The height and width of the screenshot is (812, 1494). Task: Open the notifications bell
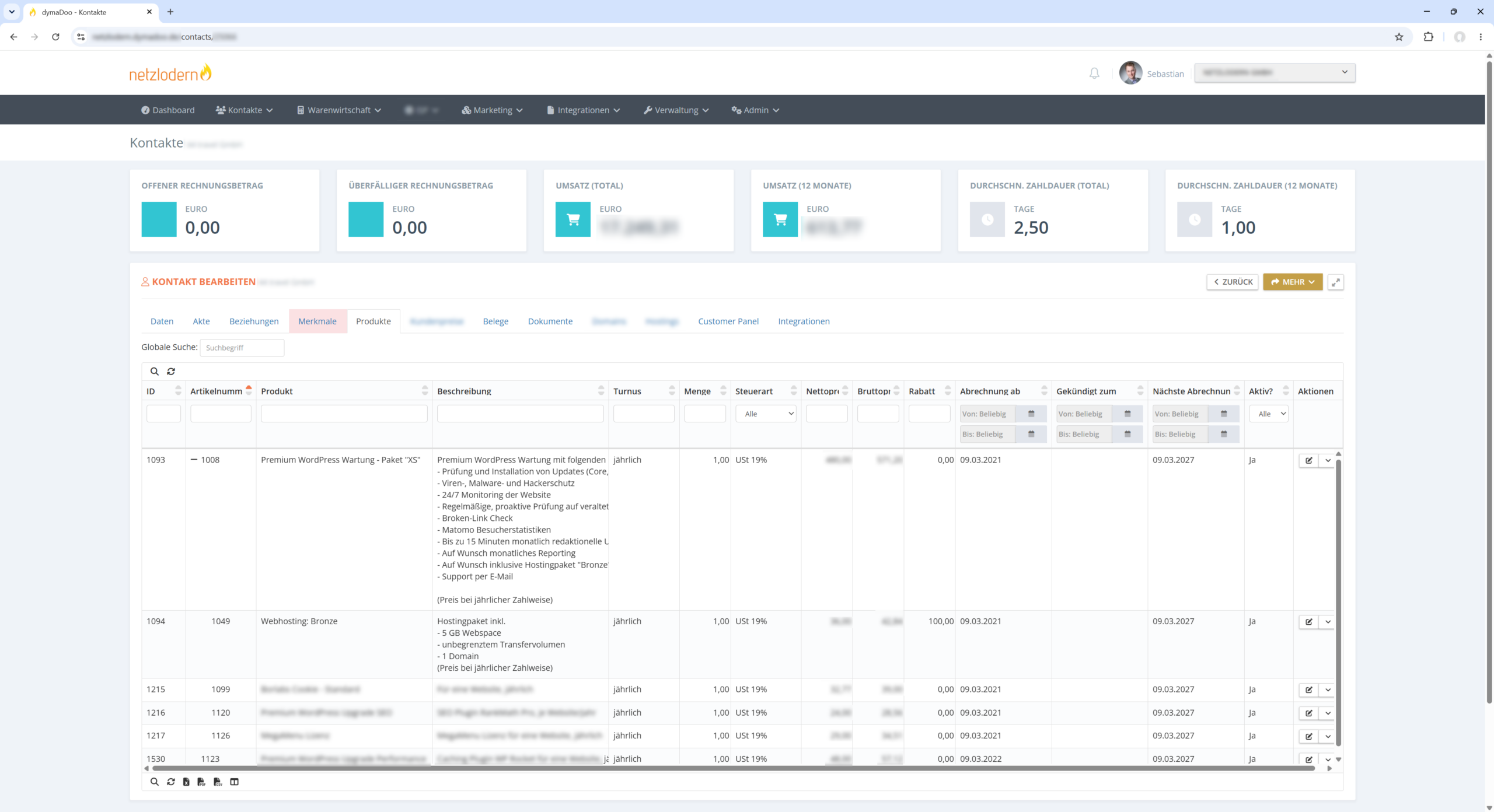coord(1094,73)
